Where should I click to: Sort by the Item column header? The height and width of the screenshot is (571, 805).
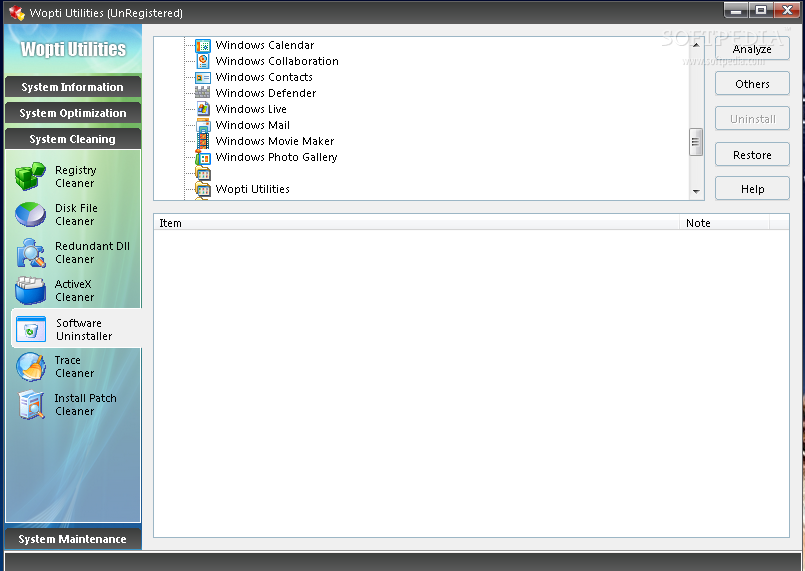(416, 223)
